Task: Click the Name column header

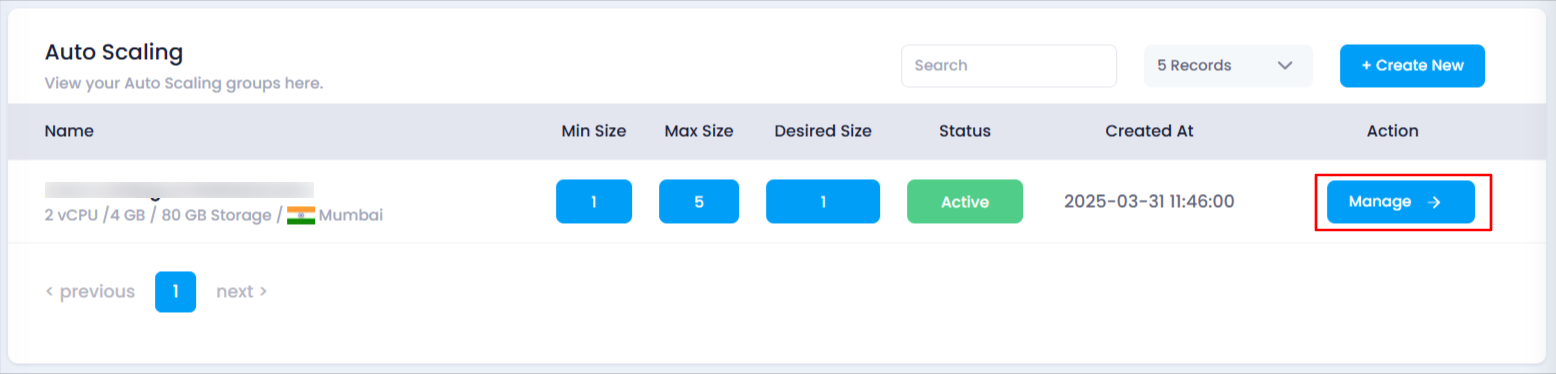Action: 69,131
